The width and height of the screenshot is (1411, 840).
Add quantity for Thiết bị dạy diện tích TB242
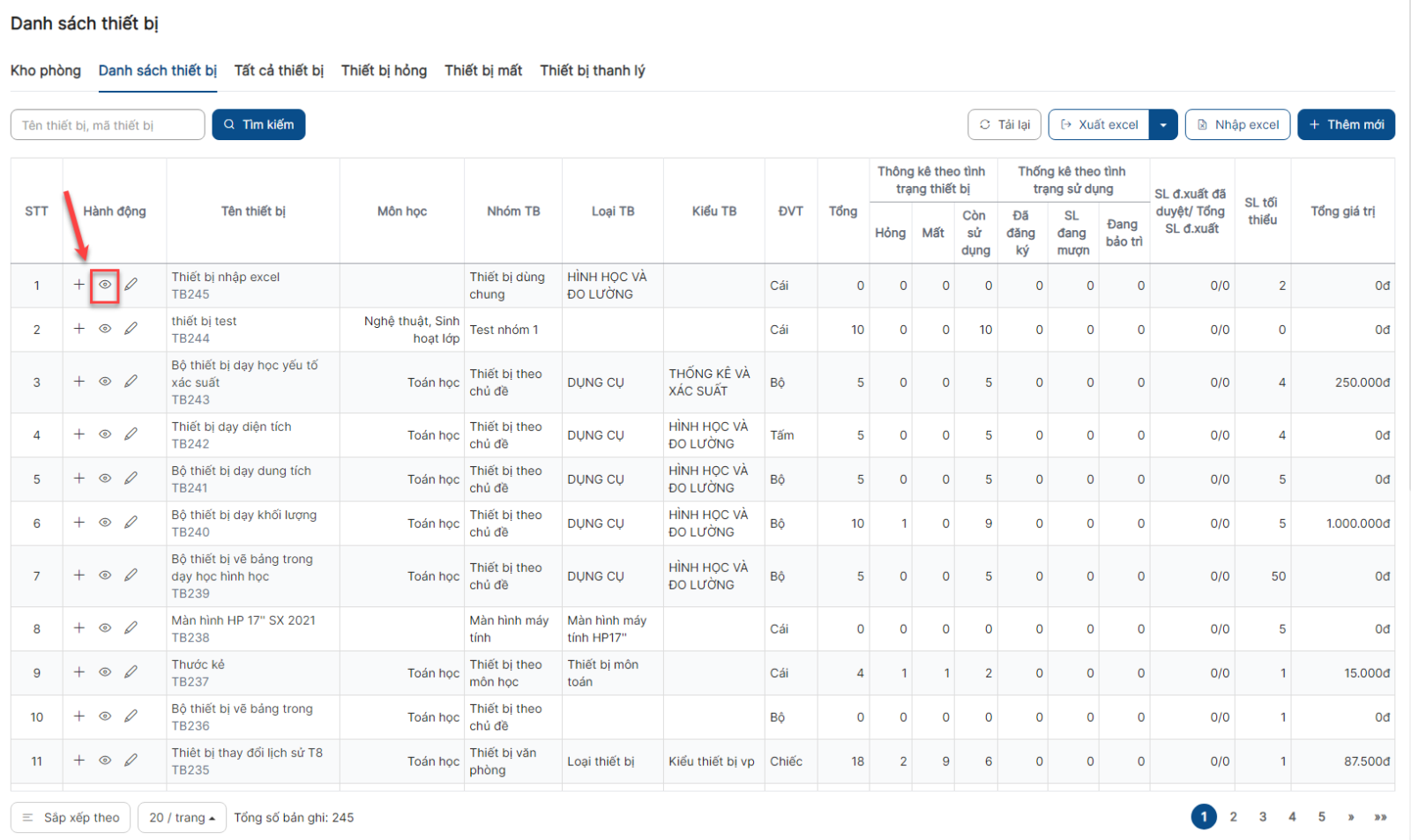(79, 435)
